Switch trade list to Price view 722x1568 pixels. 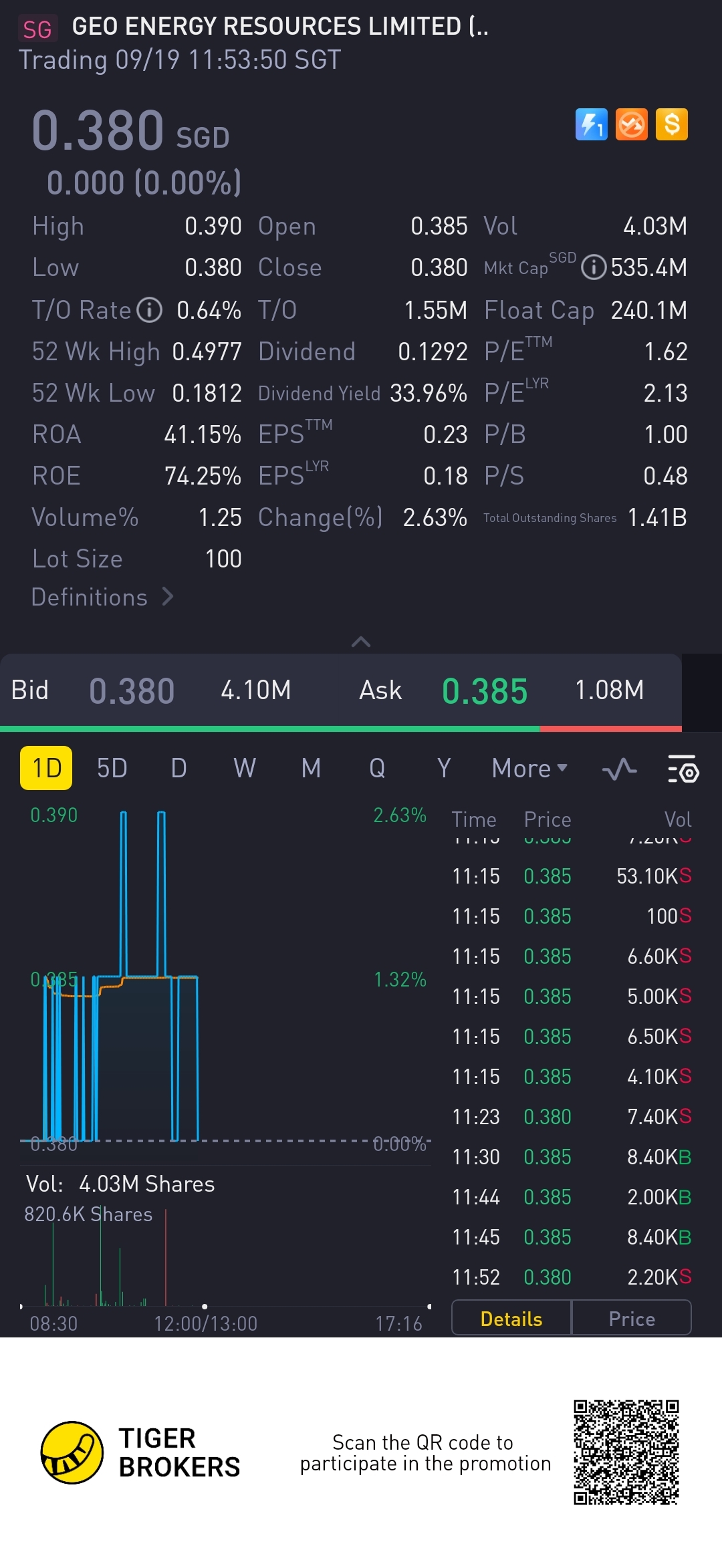(x=631, y=1318)
